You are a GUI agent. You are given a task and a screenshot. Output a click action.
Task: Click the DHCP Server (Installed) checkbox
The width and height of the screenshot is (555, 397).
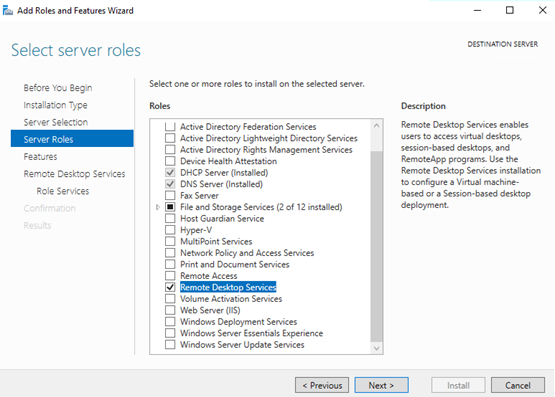pos(170,172)
